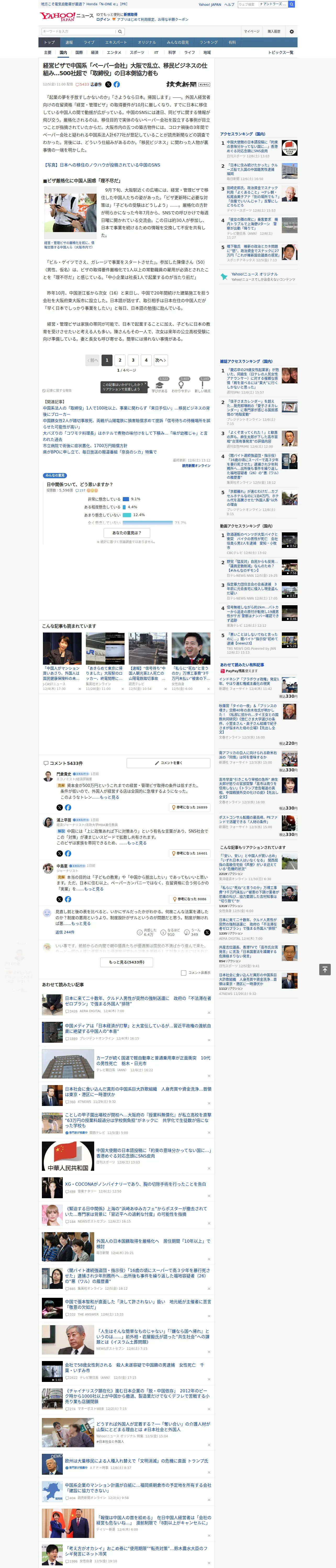
Task: Select the エンタメ category
Action: pos(114,52)
